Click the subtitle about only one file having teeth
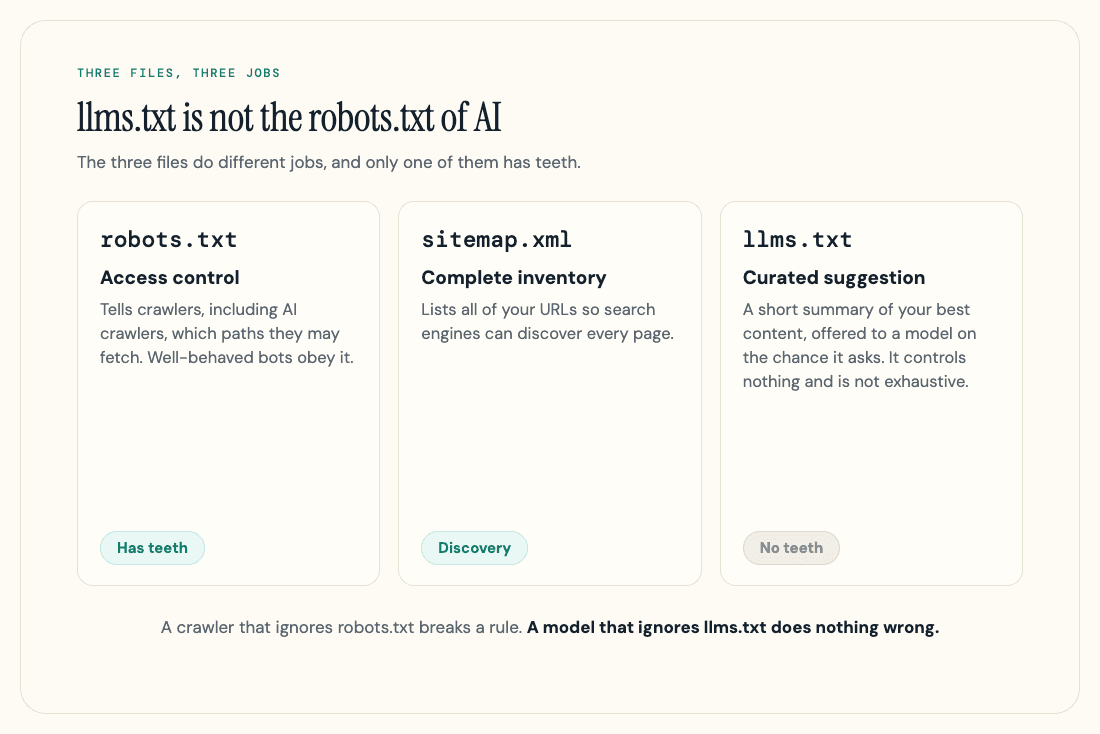Image resolution: width=1100 pixels, height=734 pixels. point(329,163)
